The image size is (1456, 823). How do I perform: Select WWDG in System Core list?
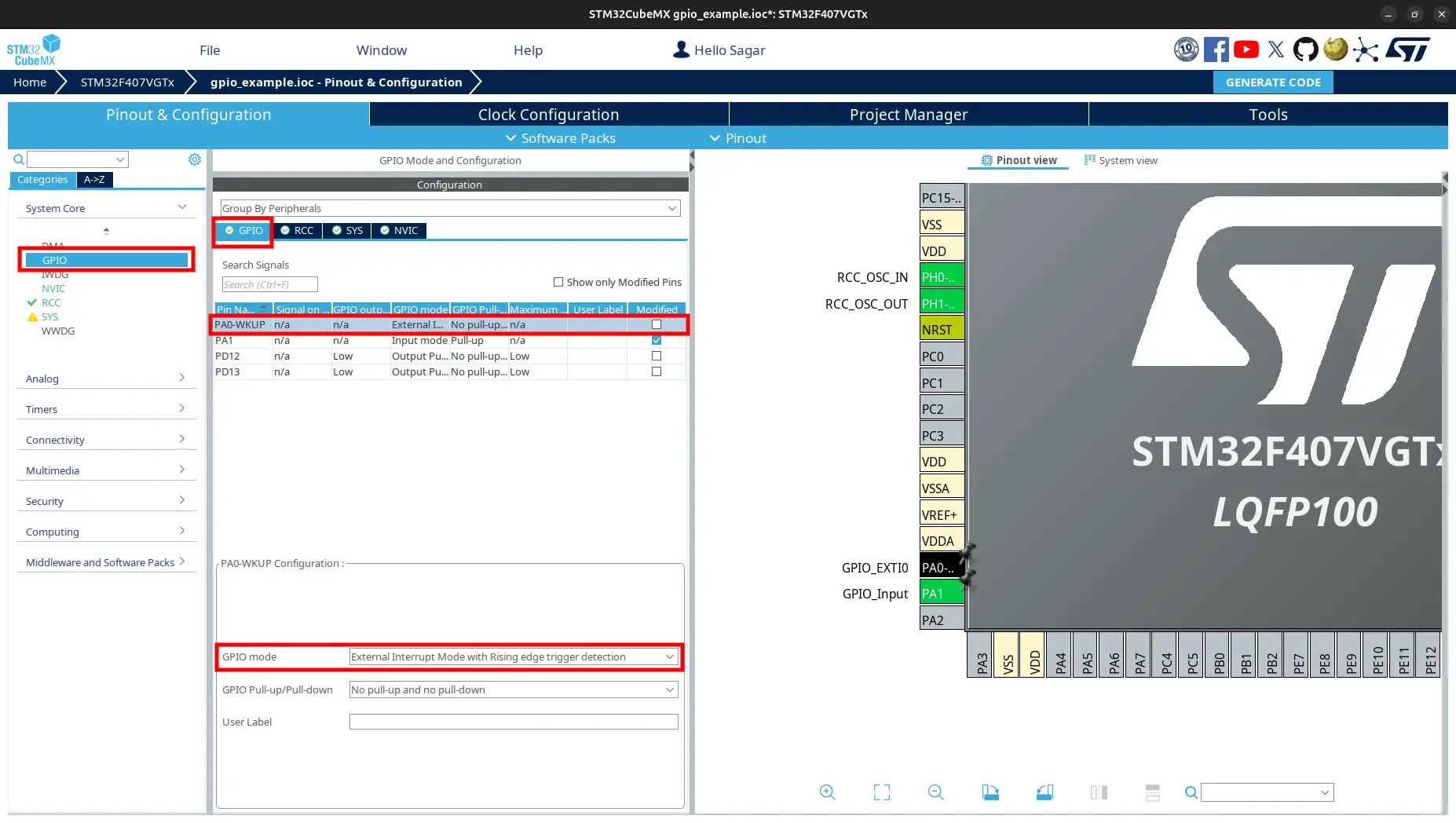(x=58, y=331)
